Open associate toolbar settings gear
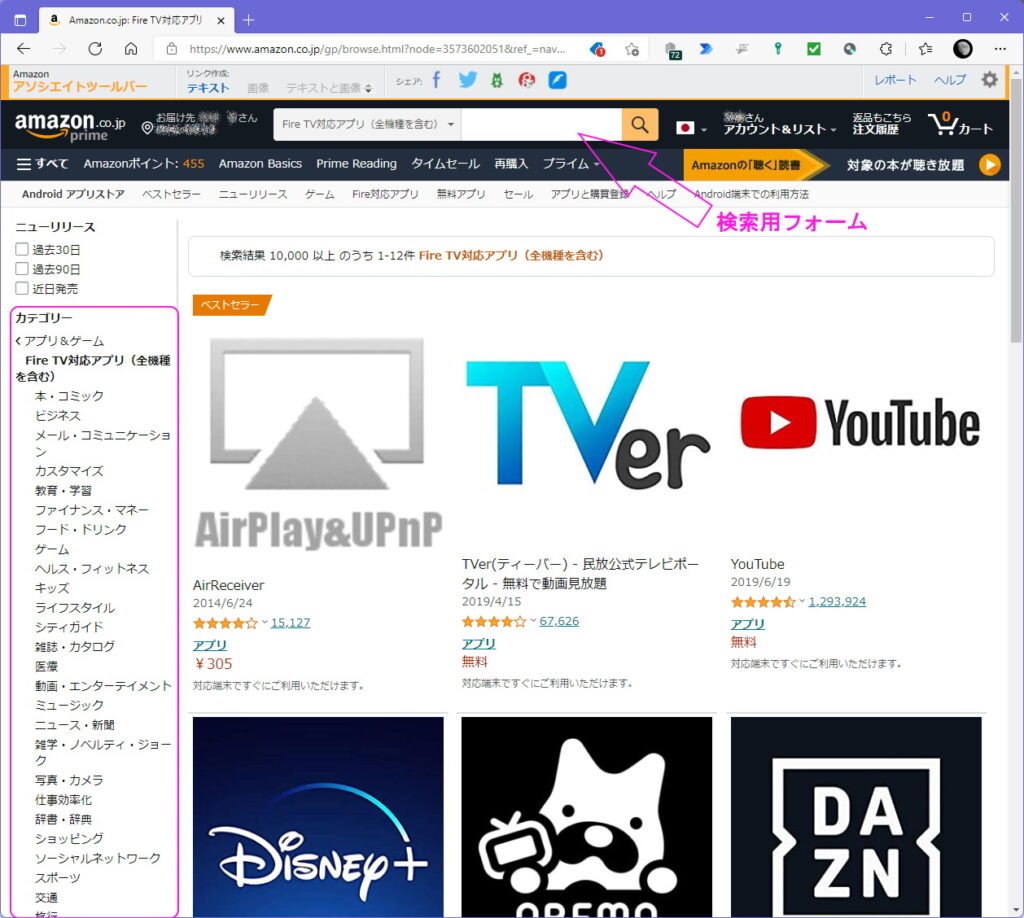This screenshot has width=1024, height=918. coord(990,80)
